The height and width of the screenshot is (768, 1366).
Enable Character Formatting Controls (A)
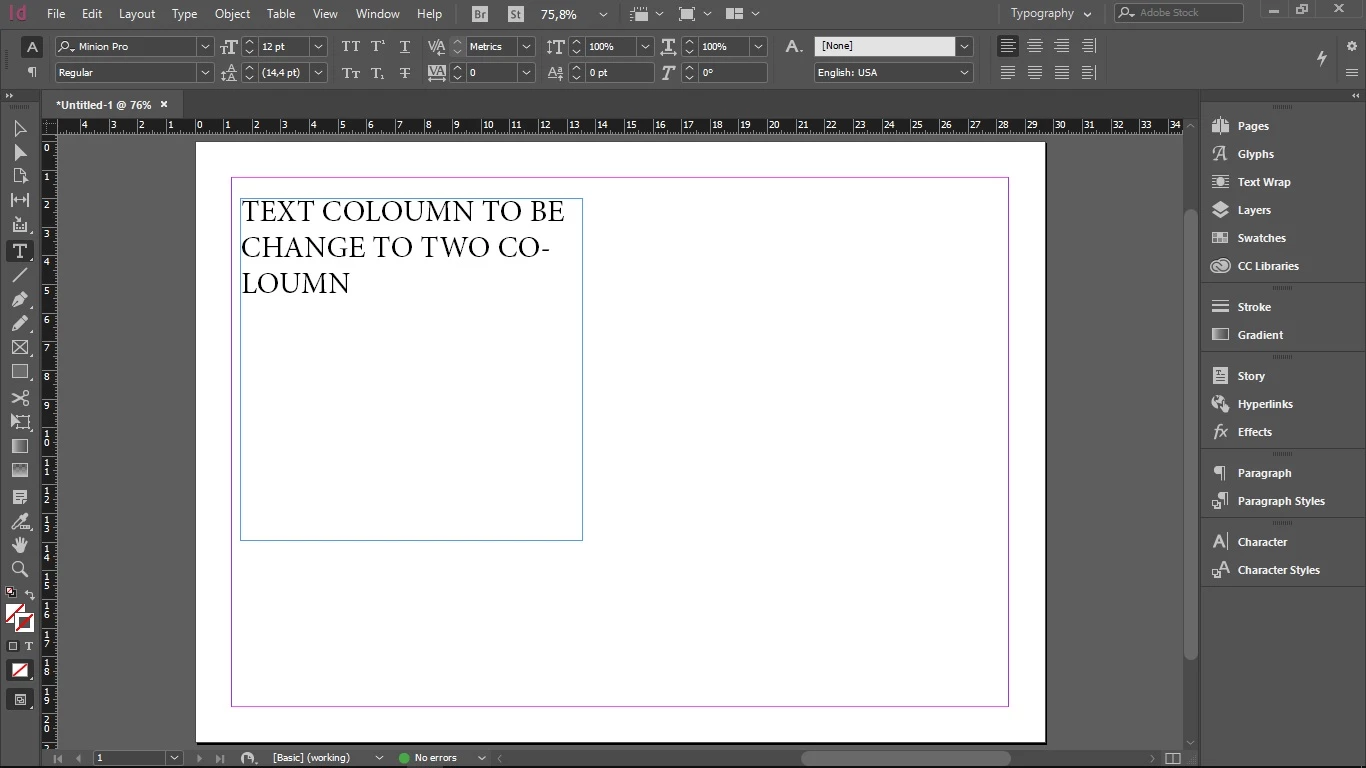[32, 47]
